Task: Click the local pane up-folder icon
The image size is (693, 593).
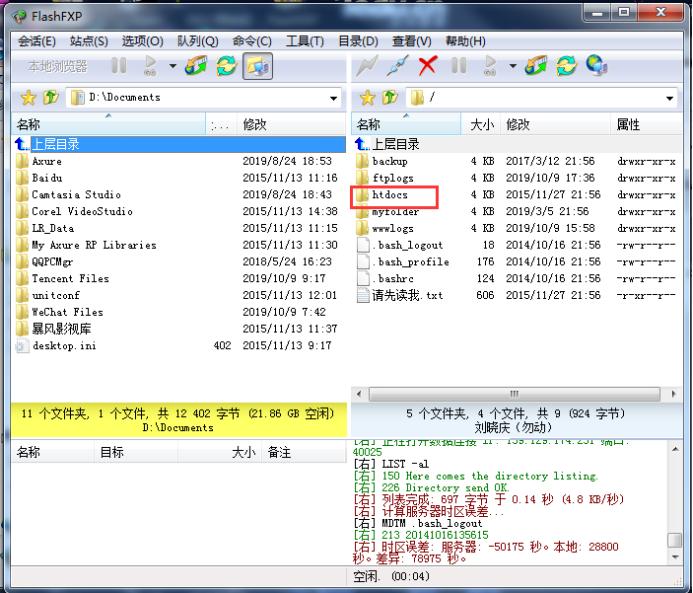Action: pyautogui.click(x=51, y=97)
